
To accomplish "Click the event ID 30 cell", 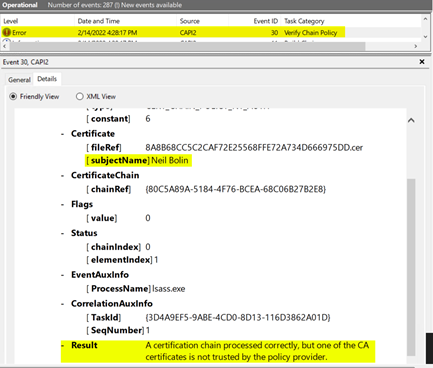I will tap(274, 33).
